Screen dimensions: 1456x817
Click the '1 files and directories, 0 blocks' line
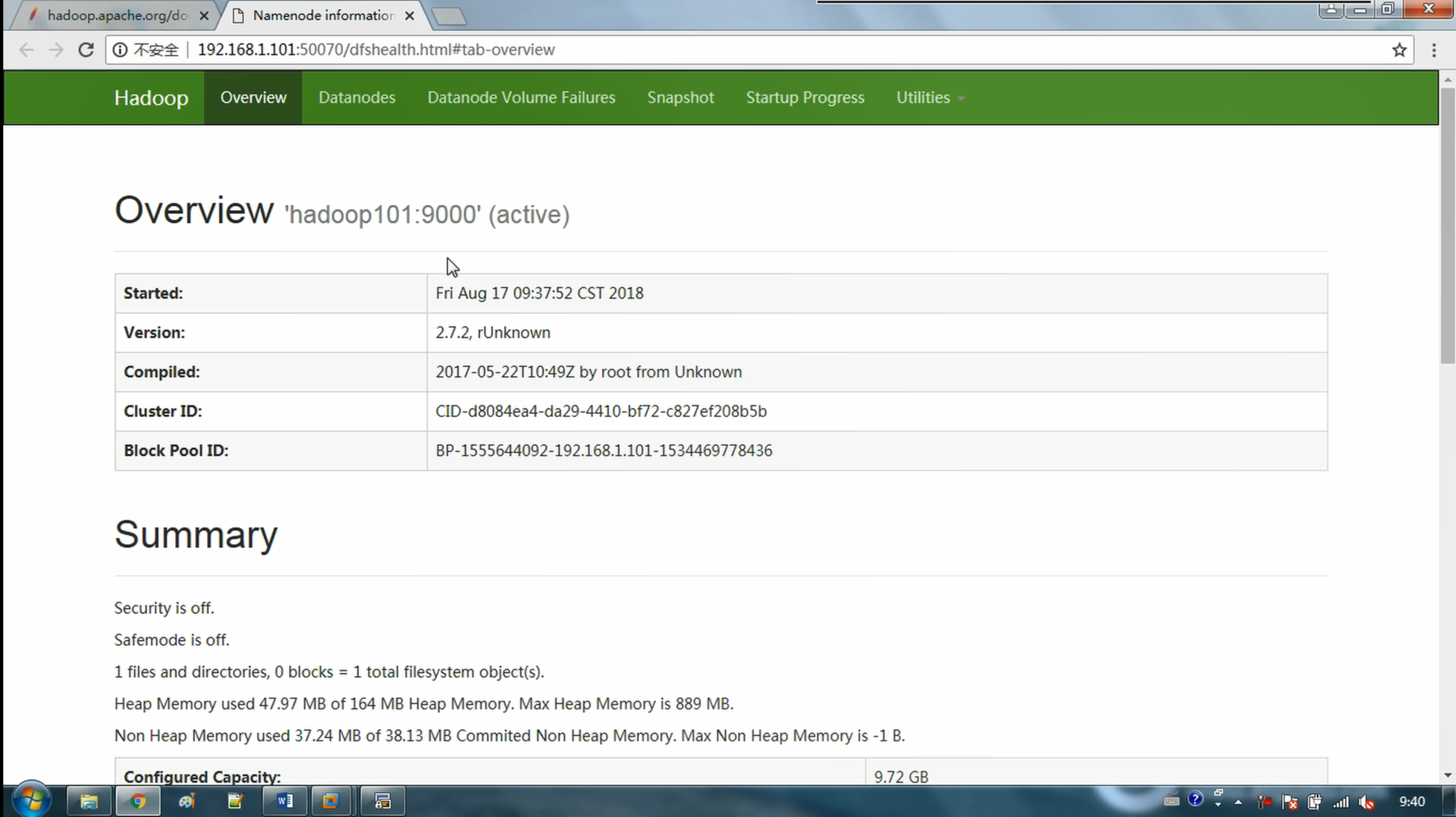coord(329,672)
